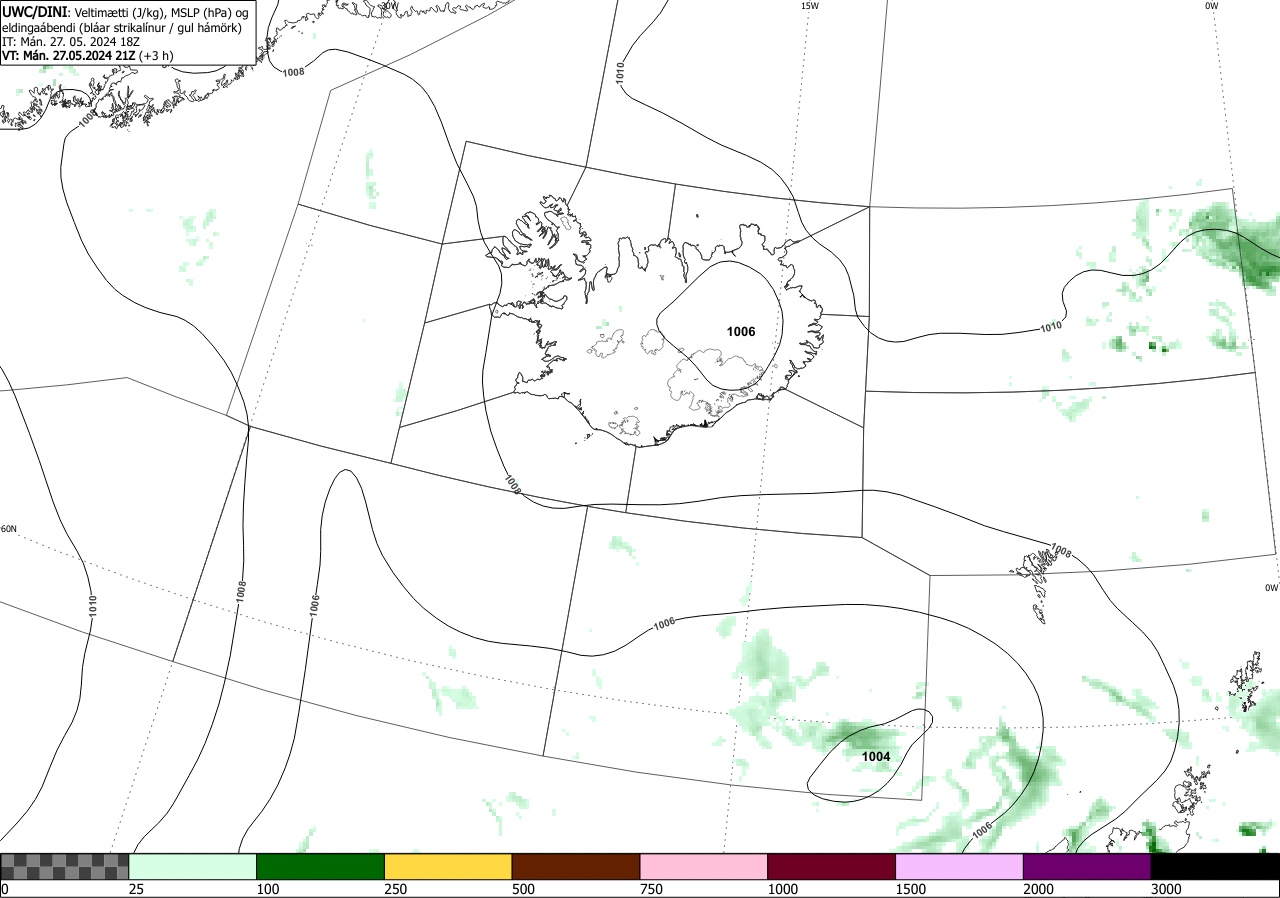Click the '60N' latitude label

[x=8, y=529]
